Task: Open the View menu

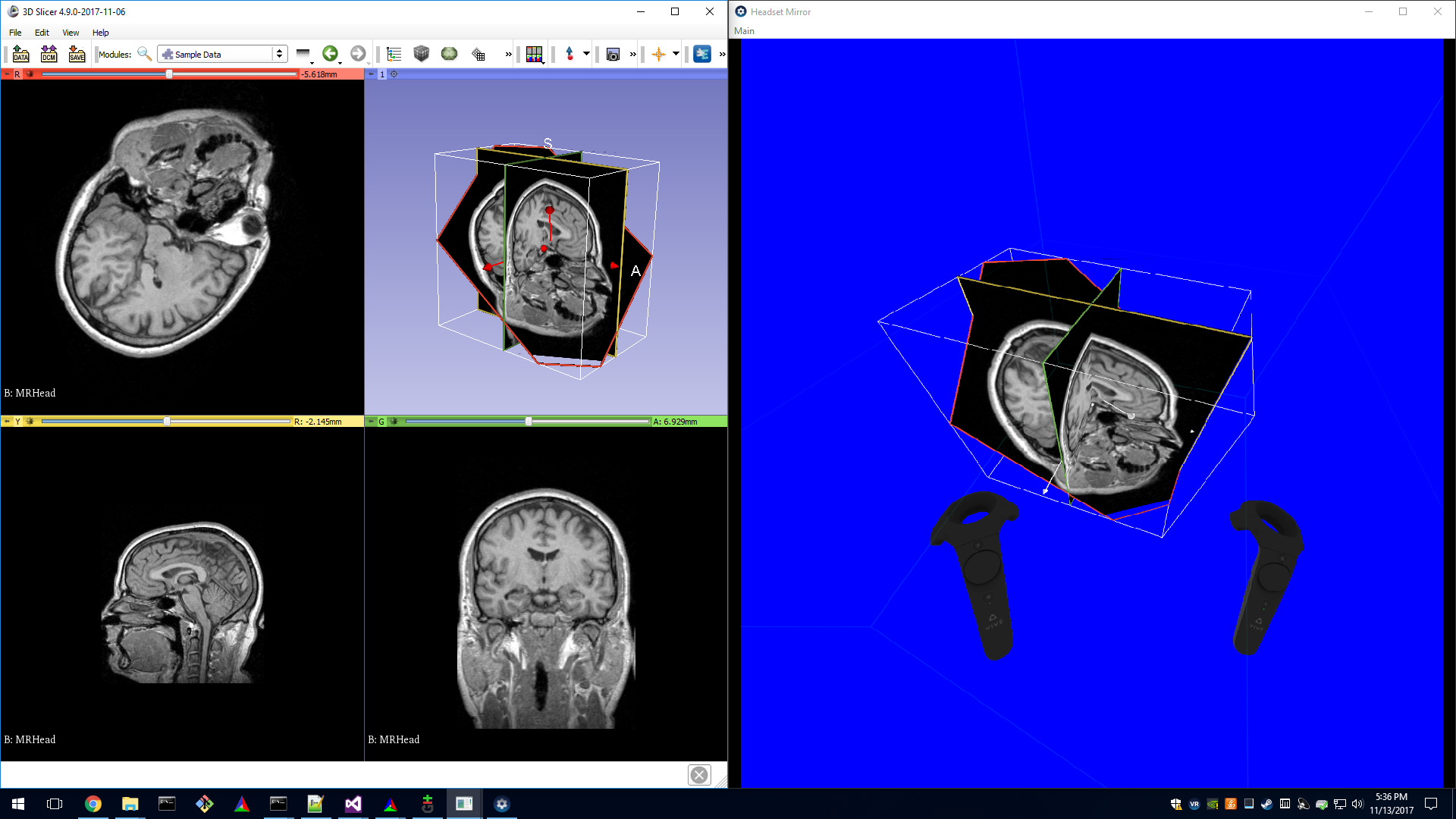Action: (x=71, y=33)
